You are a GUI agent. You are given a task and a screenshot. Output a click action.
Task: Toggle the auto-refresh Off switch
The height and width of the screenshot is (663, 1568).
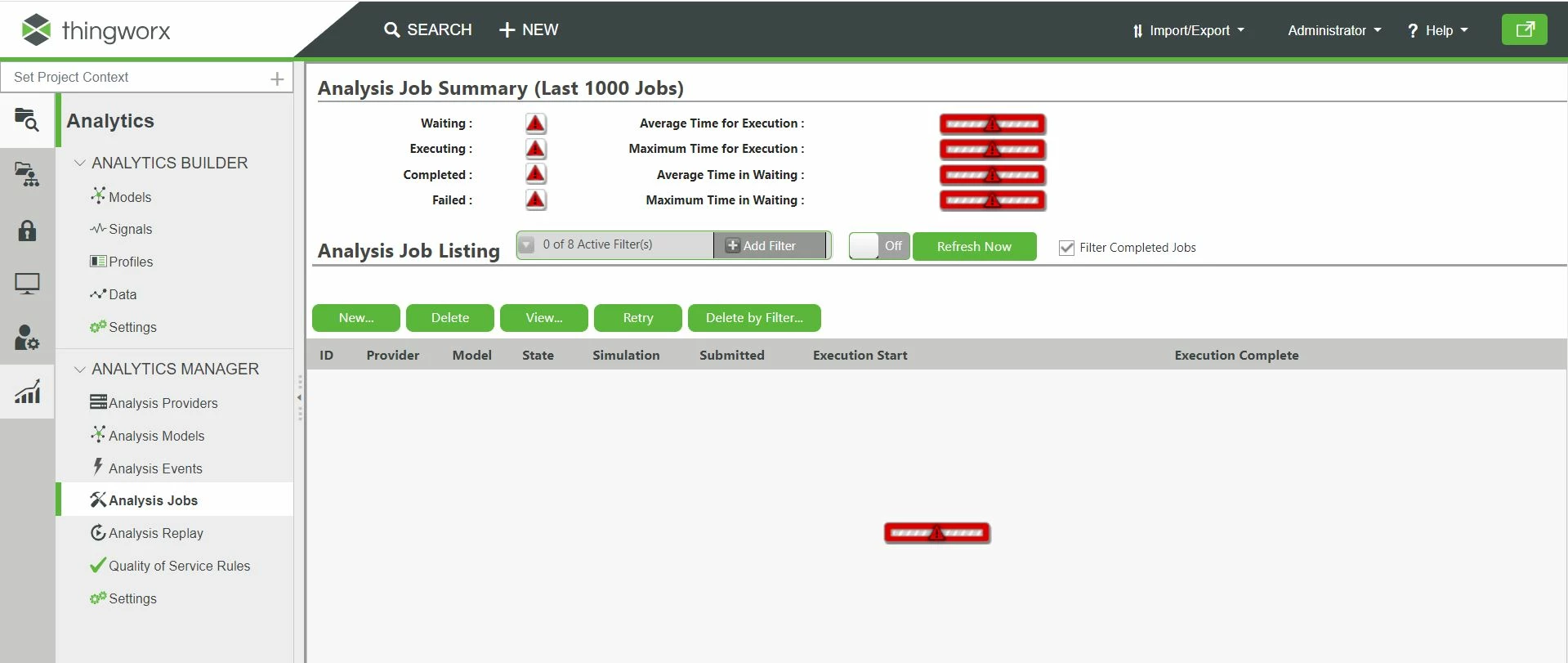pyautogui.click(x=879, y=246)
